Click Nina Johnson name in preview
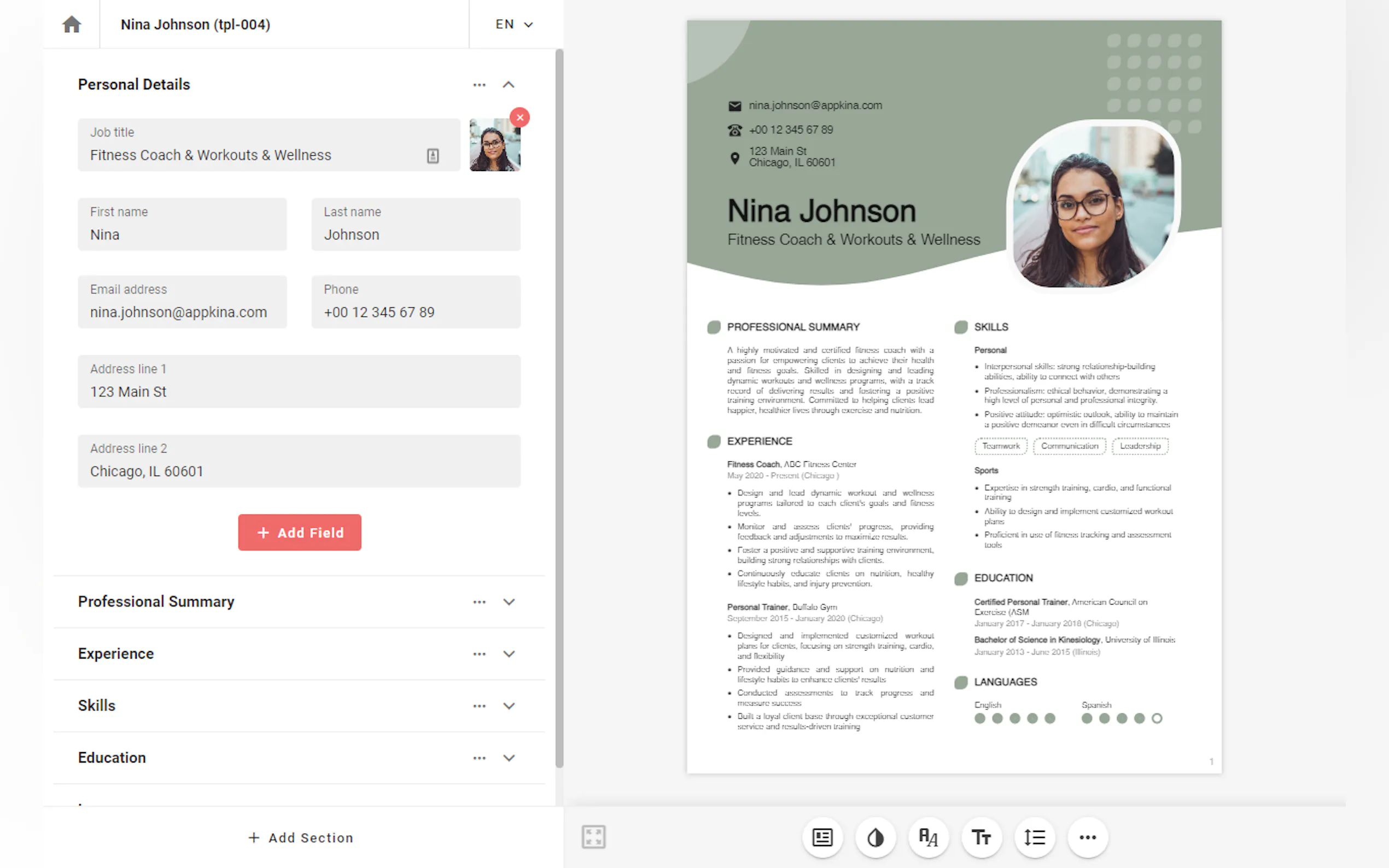This screenshot has width=1389, height=868. tap(821, 210)
